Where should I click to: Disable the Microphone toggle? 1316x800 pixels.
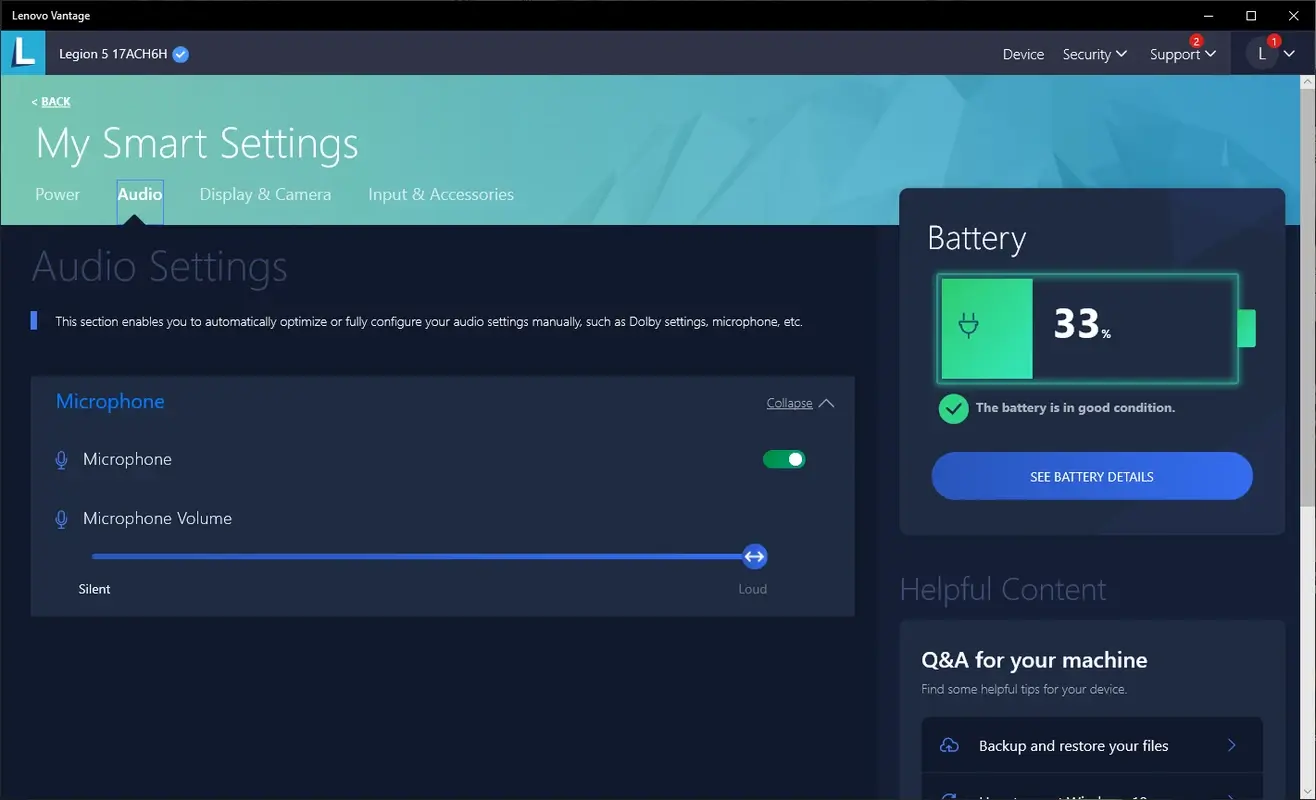coord(783,459)
